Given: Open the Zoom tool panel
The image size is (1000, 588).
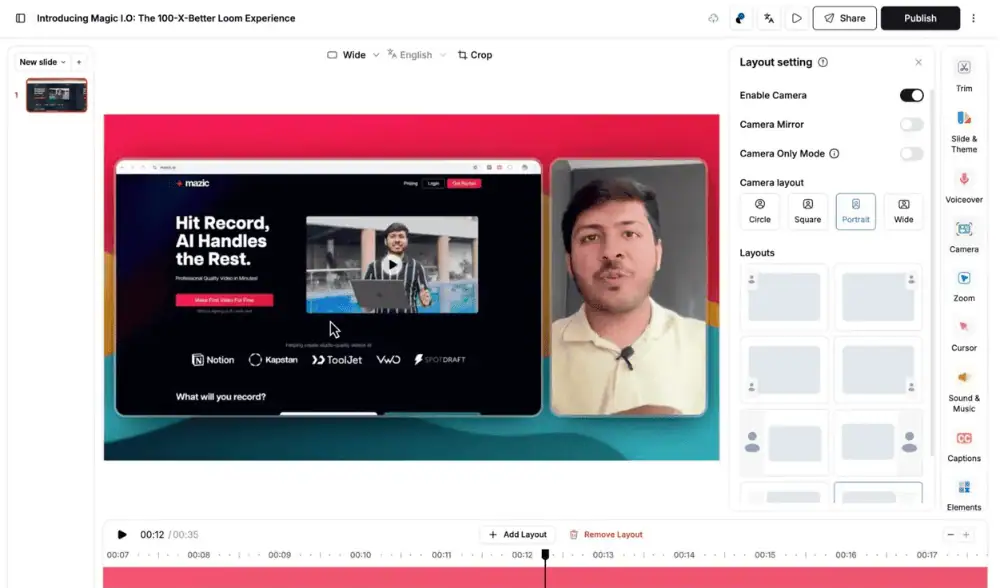Looking at the screenshot, I should 963,285.
